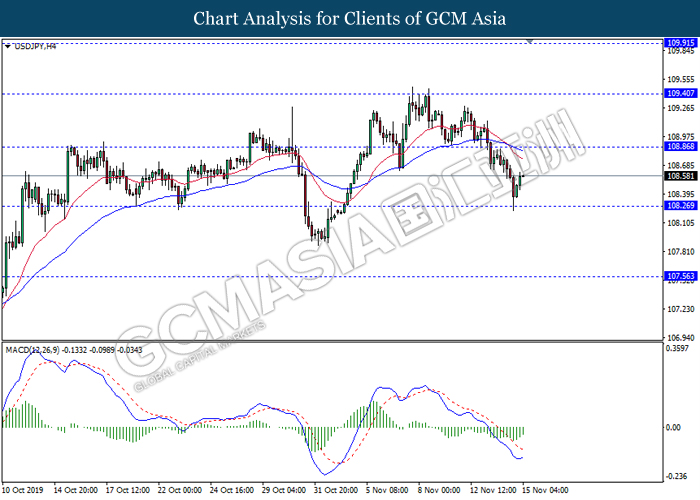
Task: Select the 107.563 price level label
Action: (680, 276)
